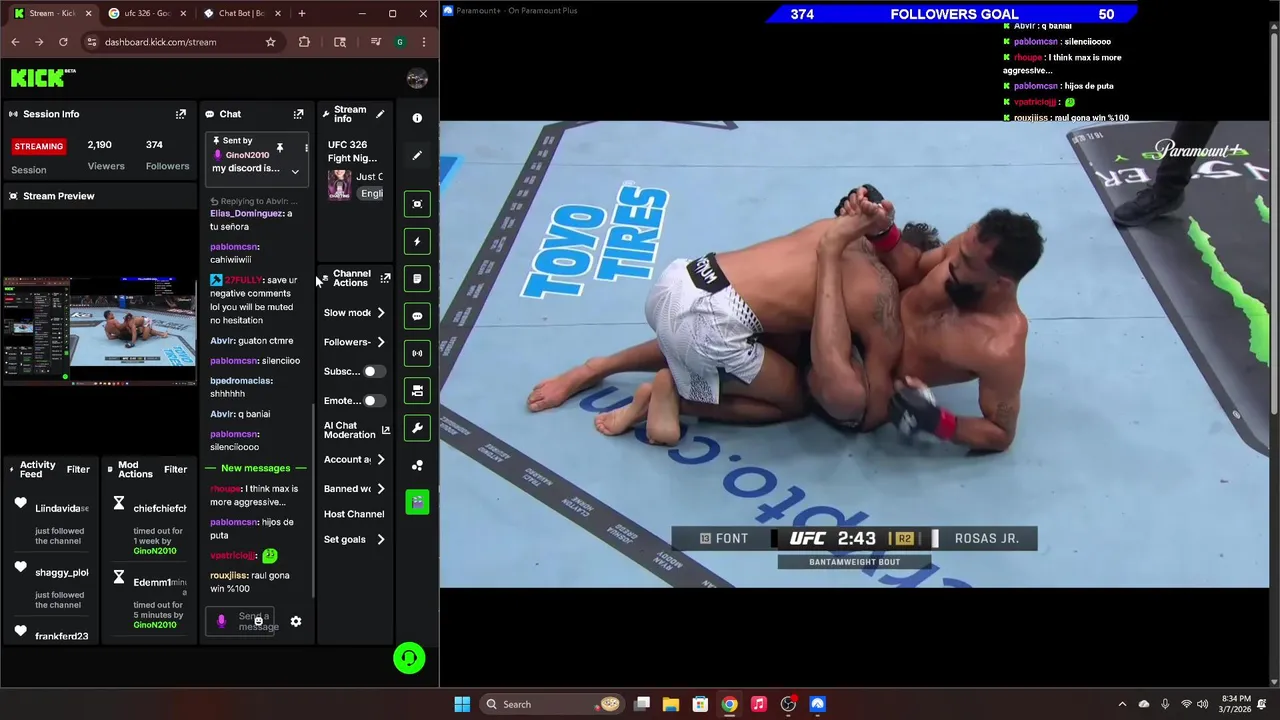
Task: Toggle the broadcast signal widget icon in sidebar
Action: (417, 353)
